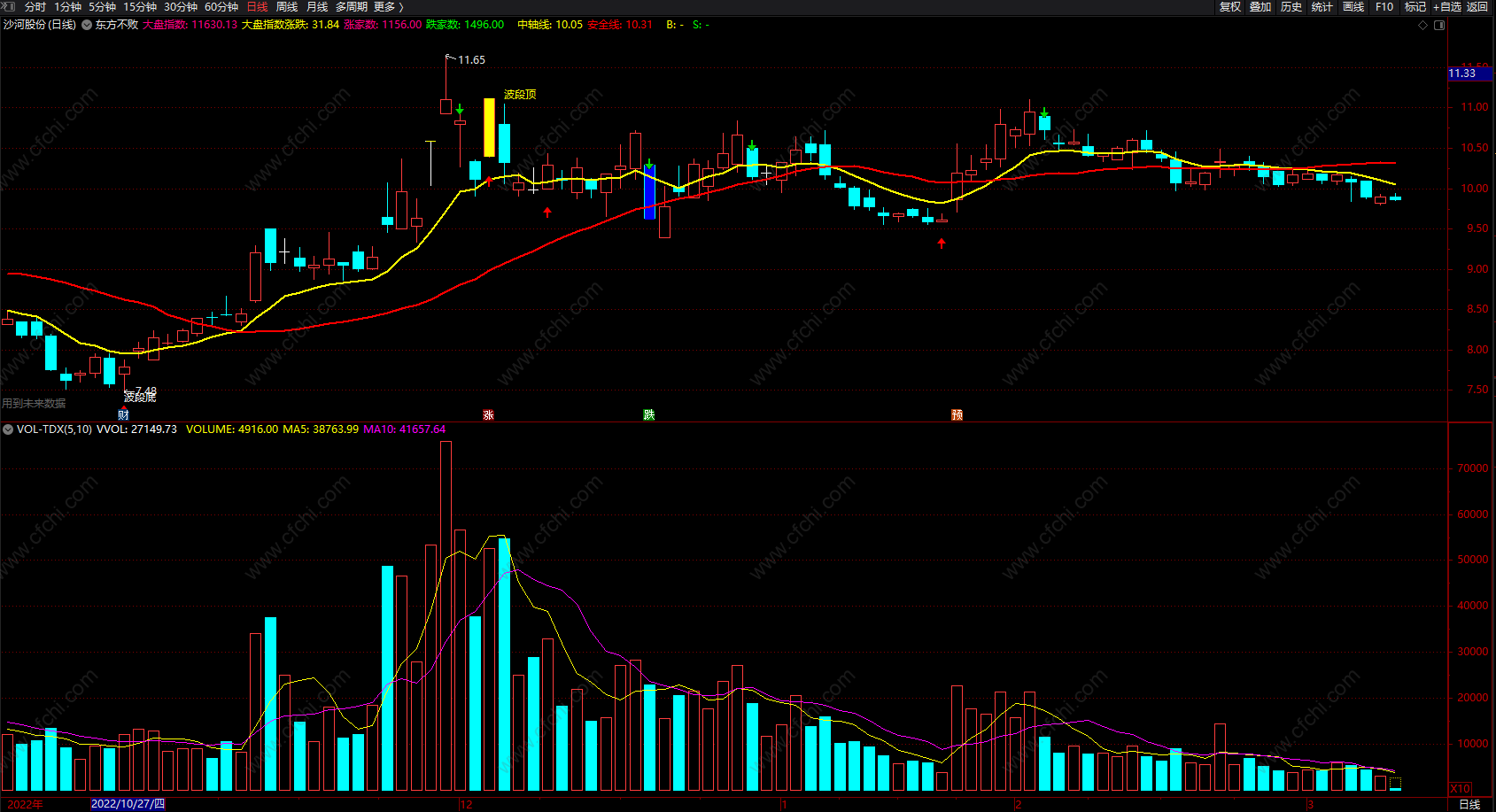Click the 财 info marker on the time axis
Viewport: 1496px width, 812px height.
tap(124, 414)
